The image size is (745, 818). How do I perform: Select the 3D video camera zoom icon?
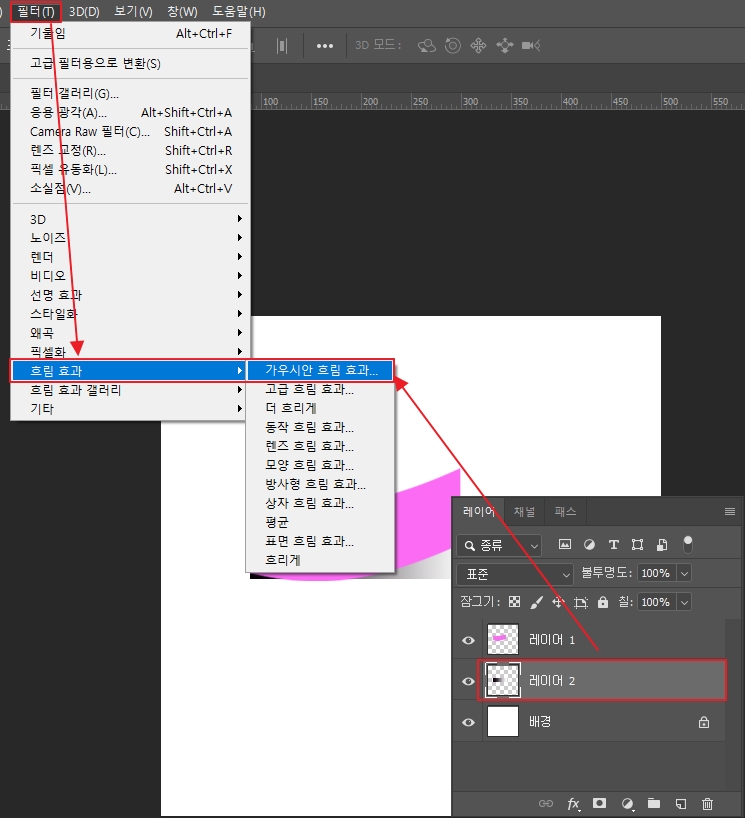click(531, 46)
